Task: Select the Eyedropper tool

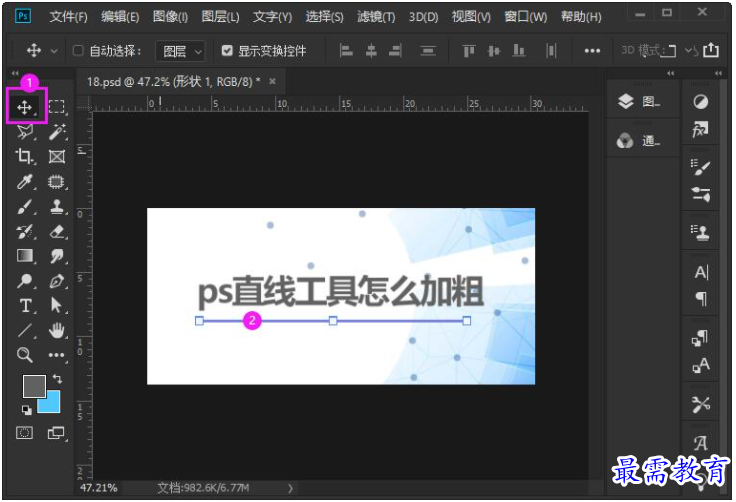Action: pyautogui.click(x=25, y=182)
